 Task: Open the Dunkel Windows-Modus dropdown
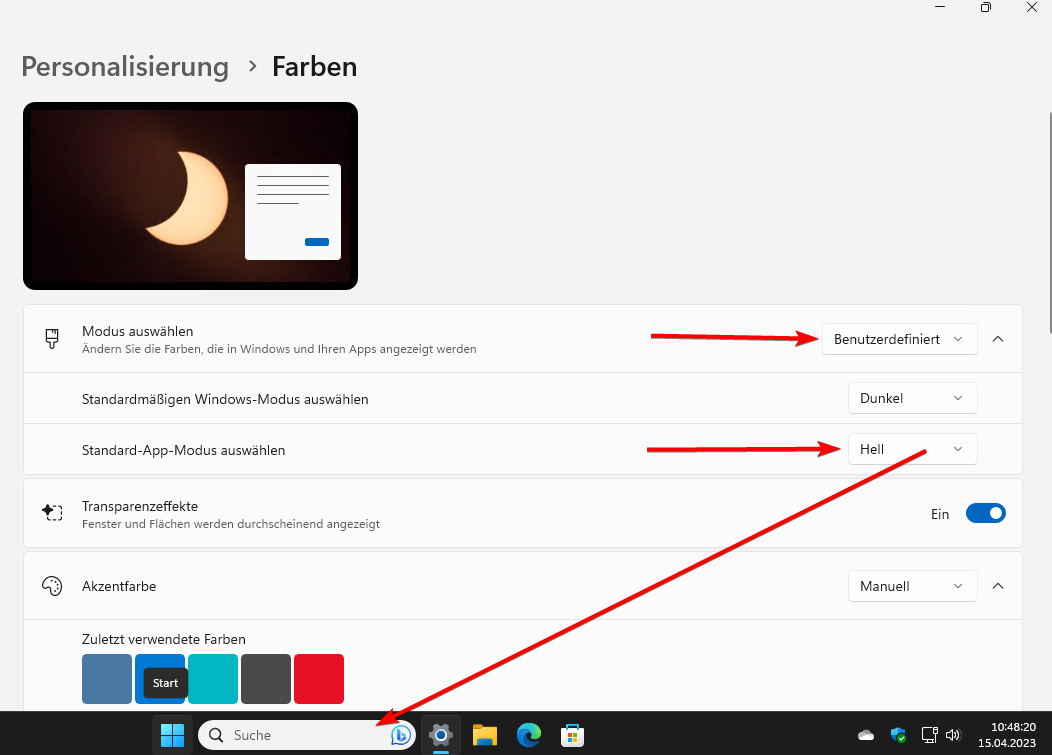tap(912, 398)
